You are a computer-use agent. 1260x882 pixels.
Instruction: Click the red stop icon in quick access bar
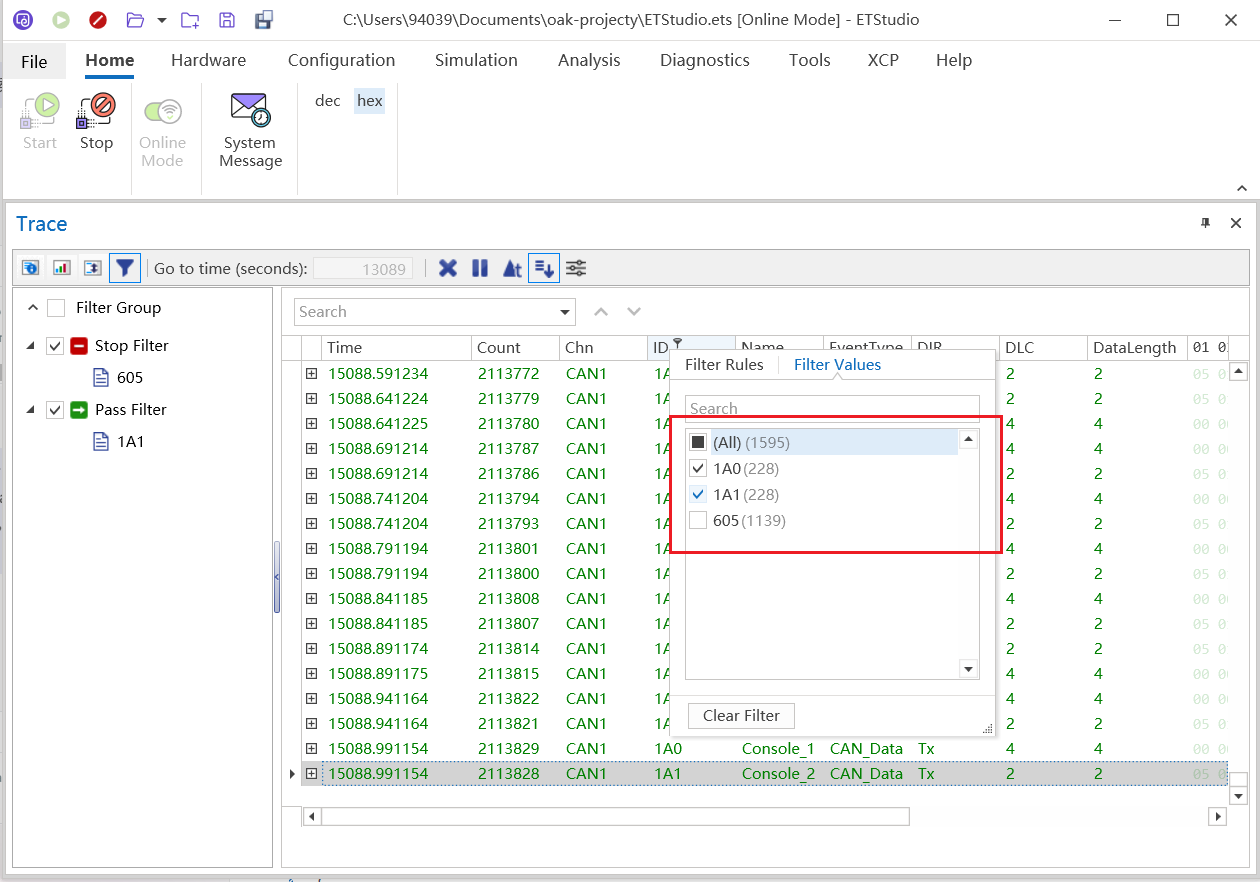coord(97,20)
